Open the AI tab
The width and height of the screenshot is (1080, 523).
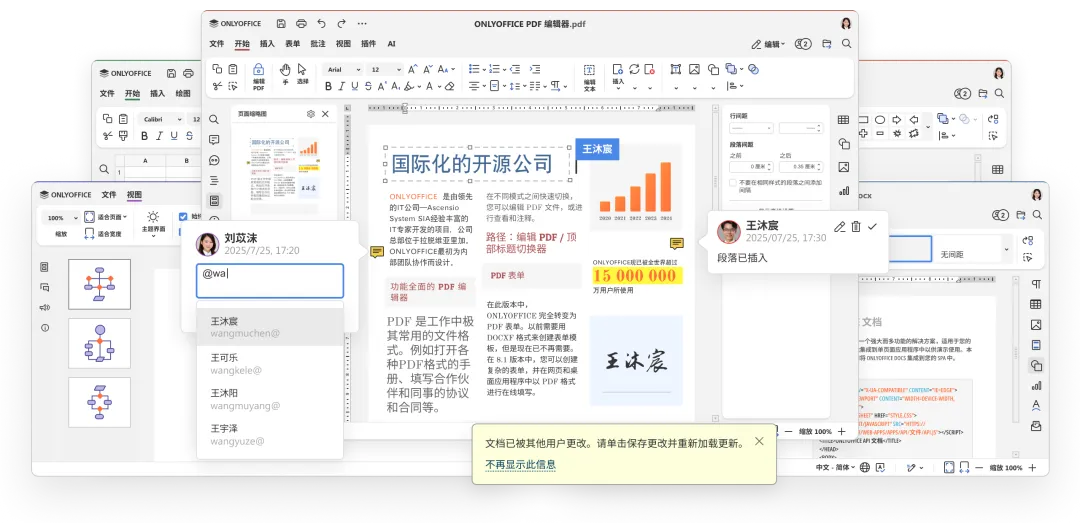click(x=391, y=43)
